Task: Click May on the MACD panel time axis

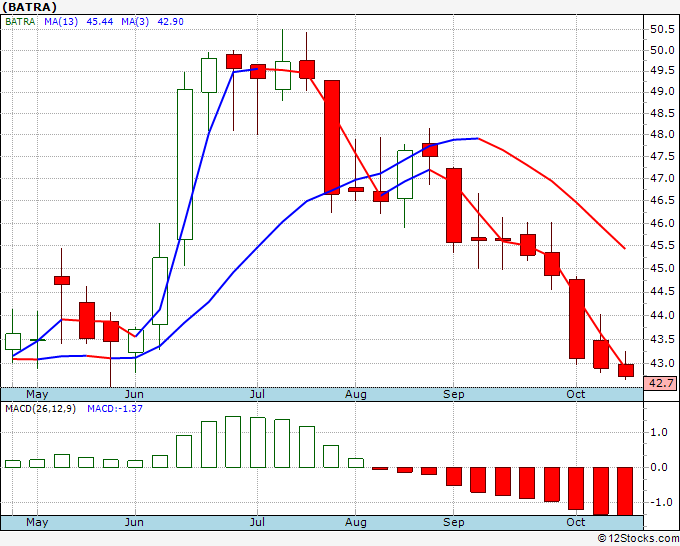Action: [37, 522]
